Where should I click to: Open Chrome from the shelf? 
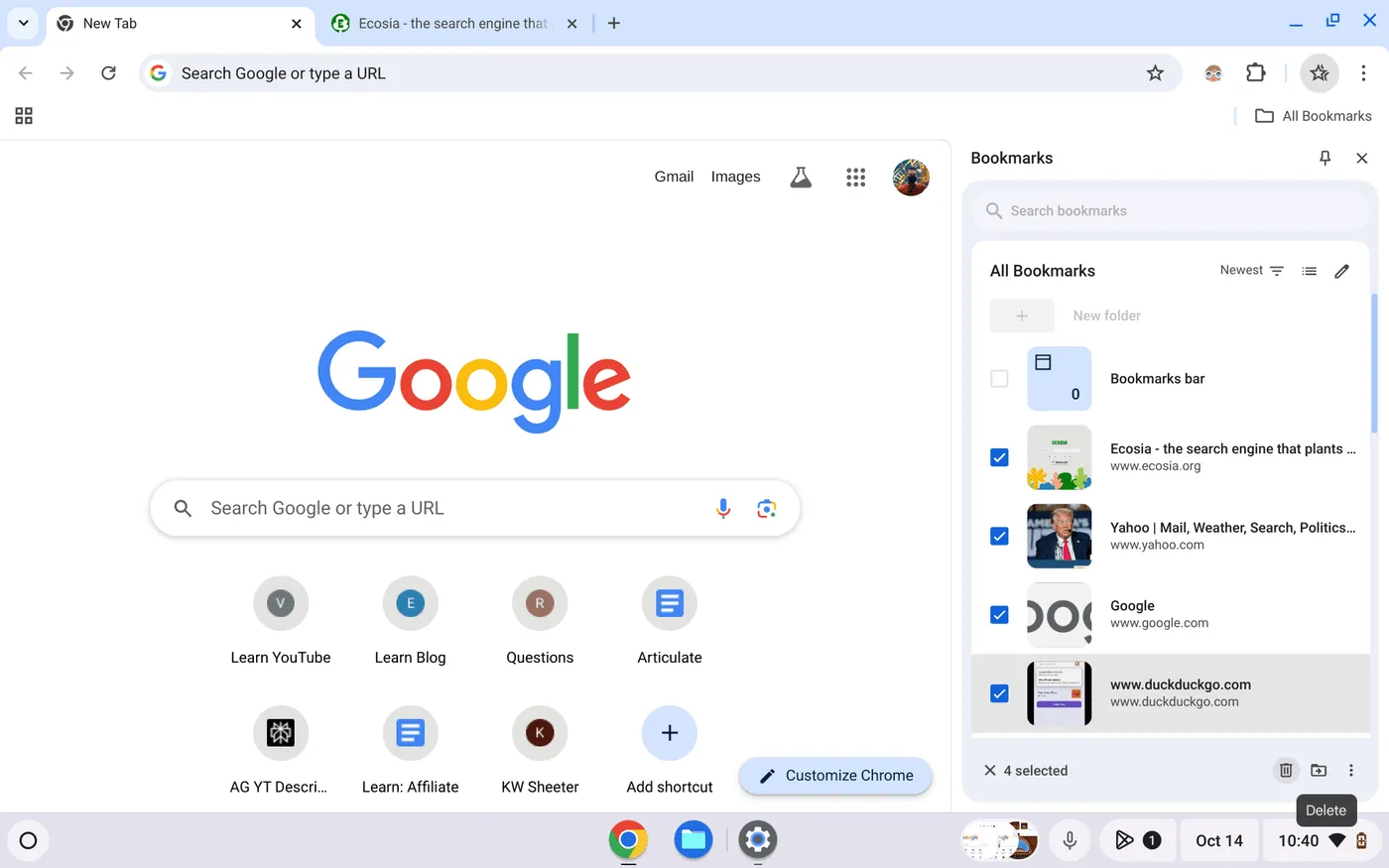pyautogui.click(x=628, y=840)
